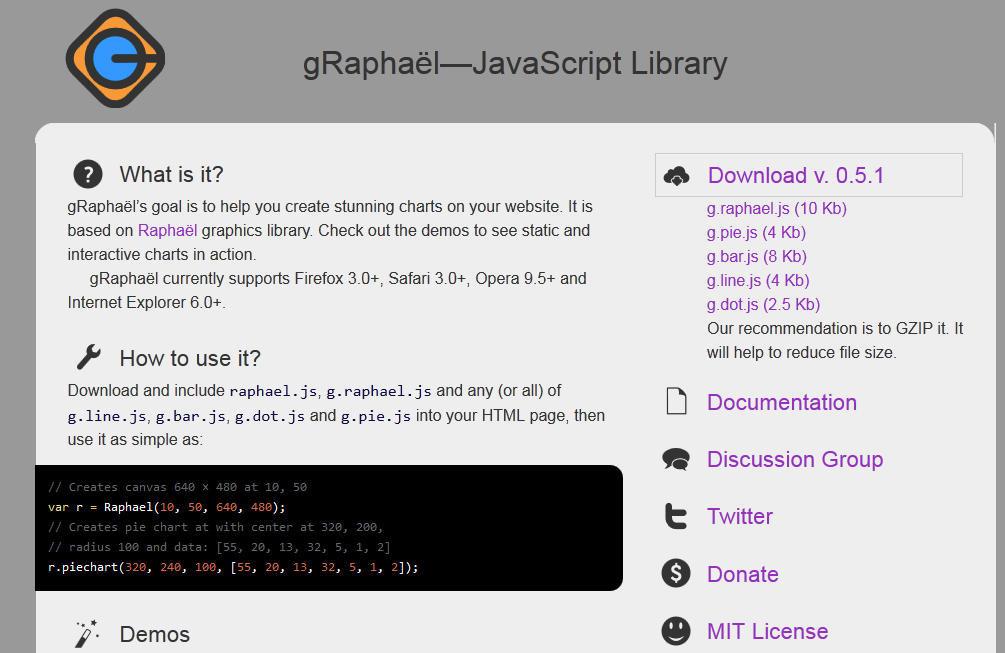Follow the Raphaël graphics library link

(167, 231)
